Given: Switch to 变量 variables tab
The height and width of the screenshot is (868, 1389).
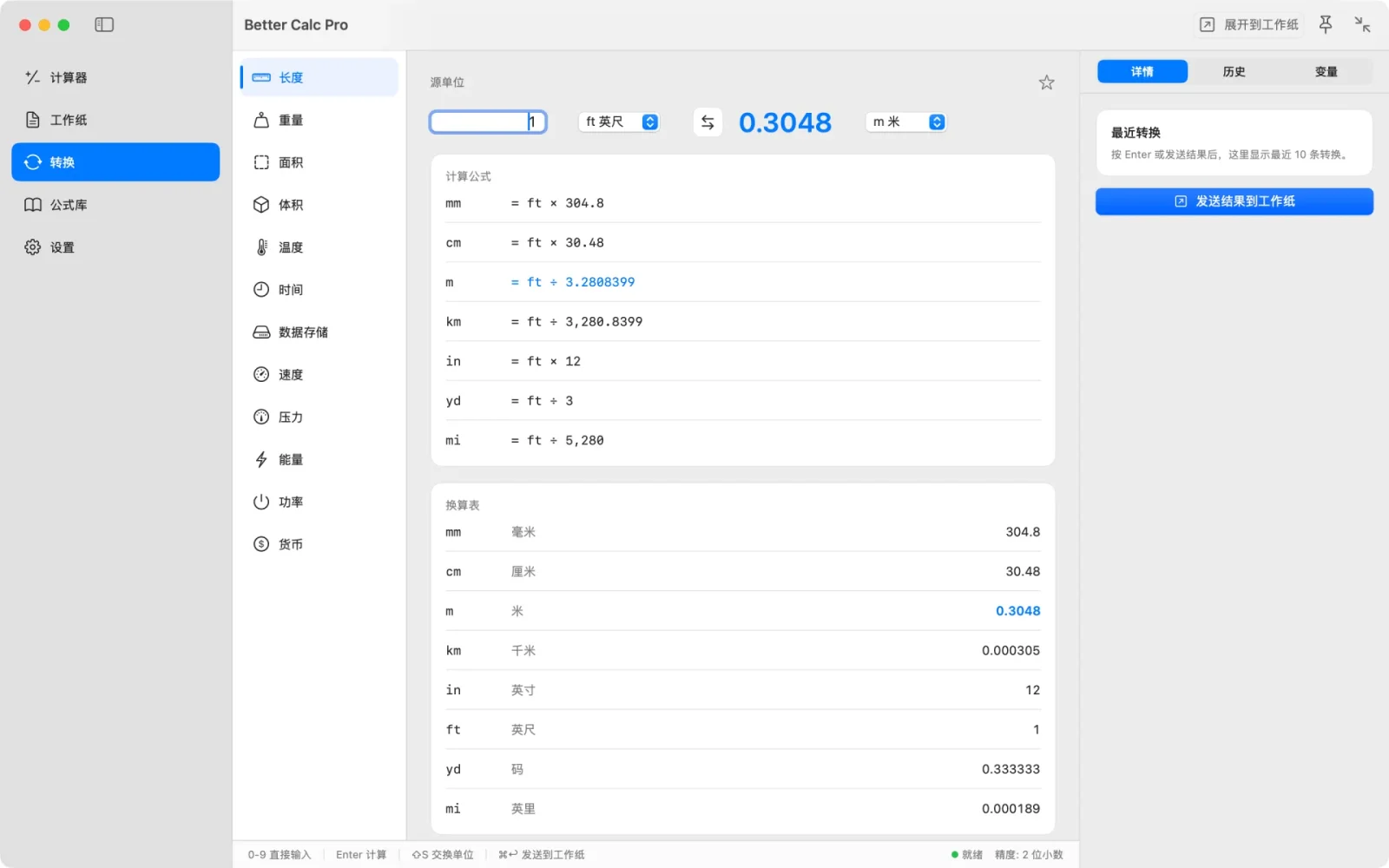Looking at the screenshot, I should (1326, 72).
